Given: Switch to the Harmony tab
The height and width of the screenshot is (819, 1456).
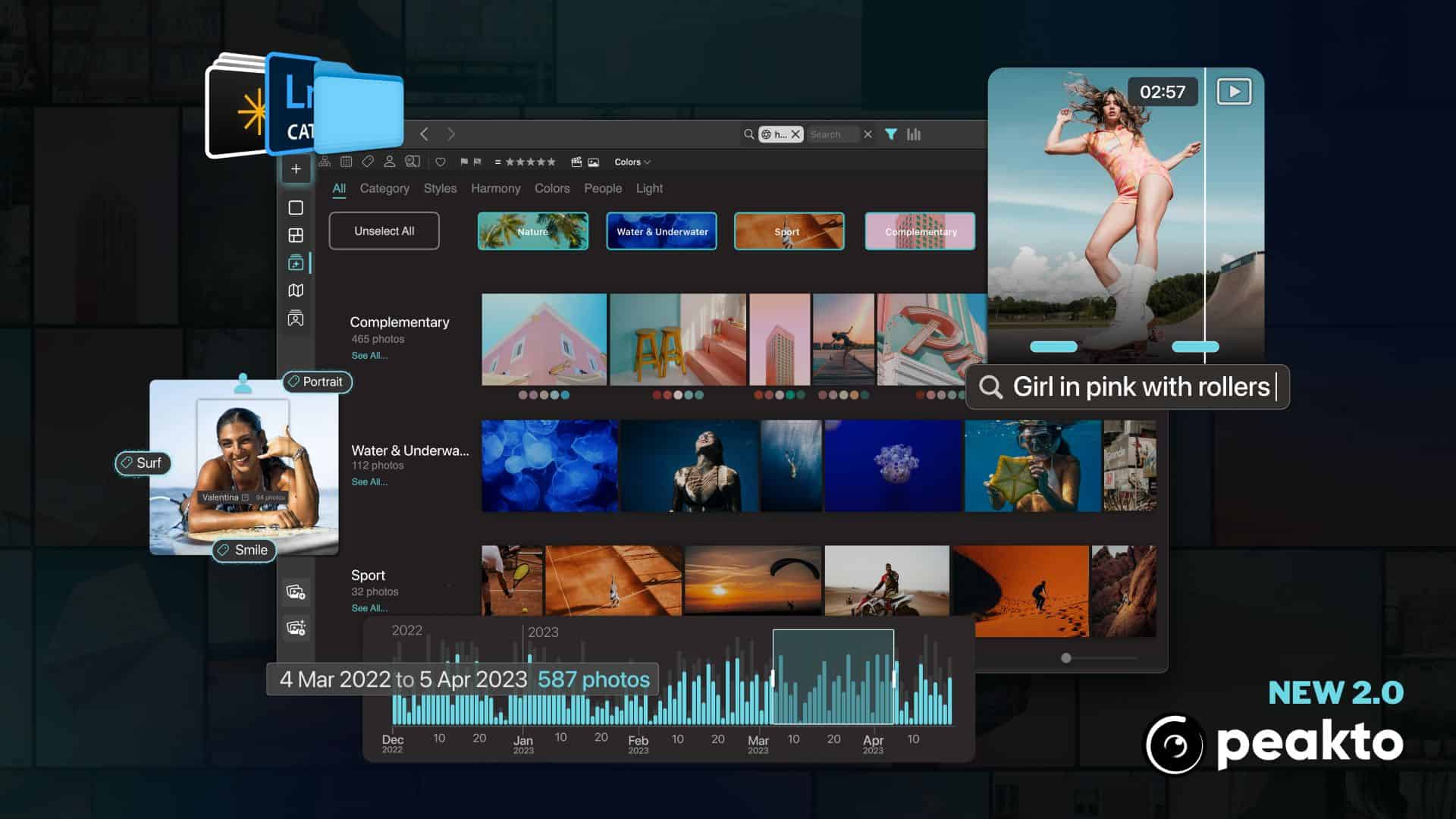Looking at the screenshot, I should coord(496,188).
